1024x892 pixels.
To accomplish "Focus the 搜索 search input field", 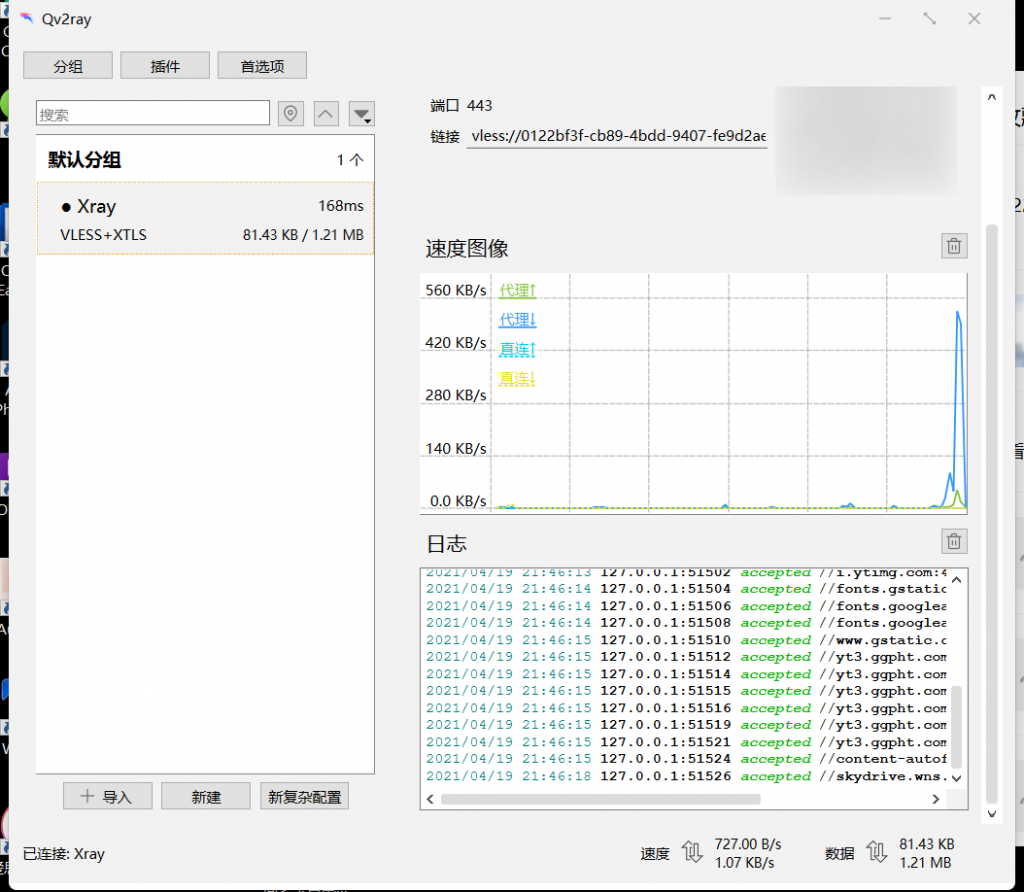I will pyautogui.click(x=153, y=114).
